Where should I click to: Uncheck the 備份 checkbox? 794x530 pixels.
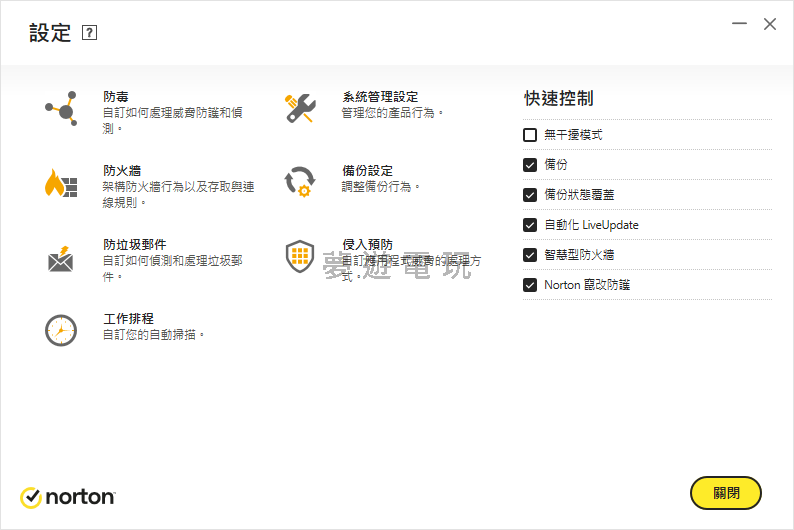point(530,165)
